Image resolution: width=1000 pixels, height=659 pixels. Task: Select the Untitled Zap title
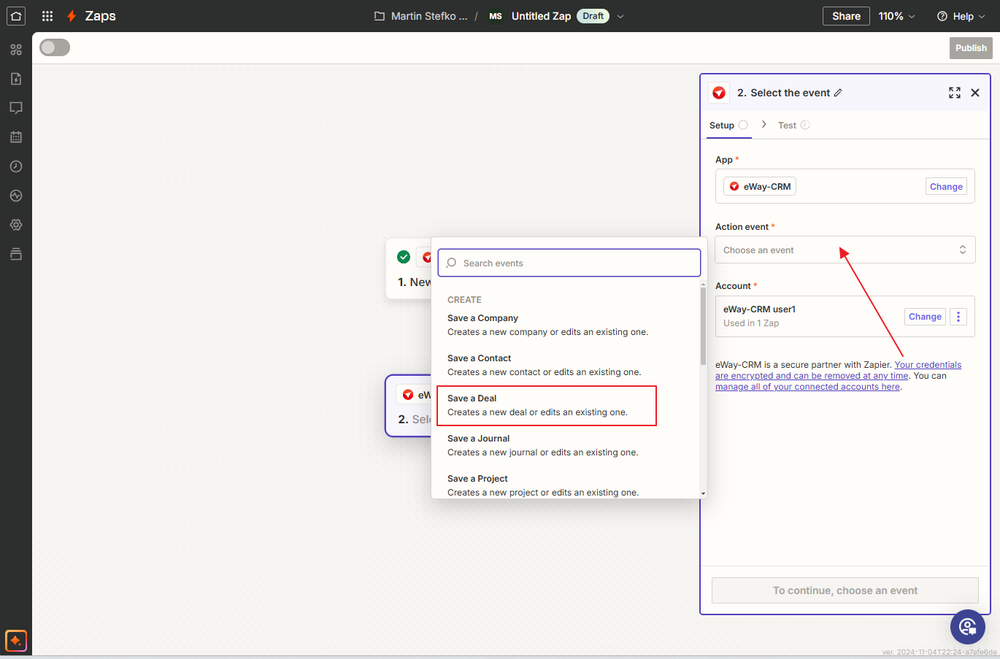(541, 16)
